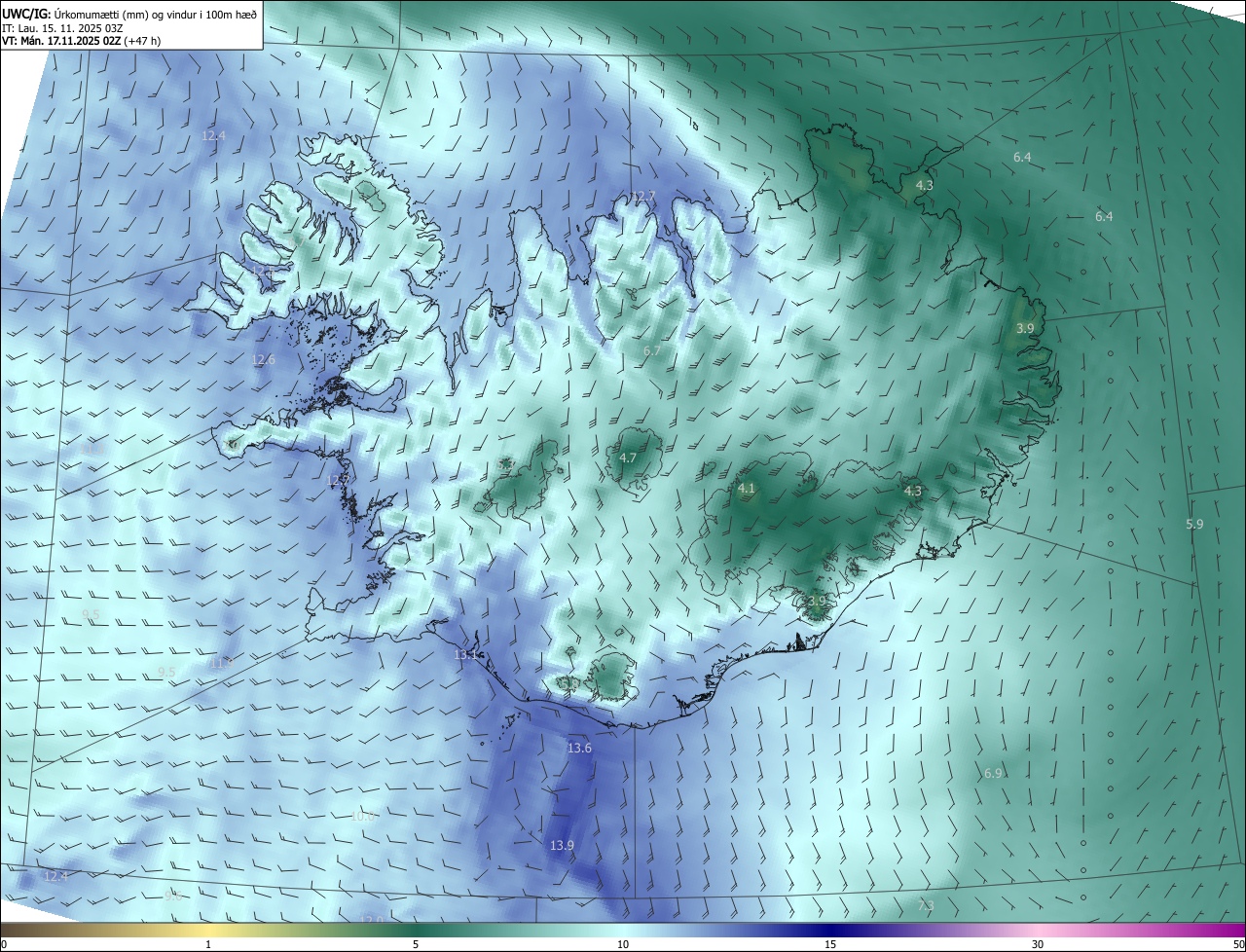This screenshot has width=1246, height=952.
Task: Click the 7.3 value near the bottom edge
Action: tap(926, 905)
